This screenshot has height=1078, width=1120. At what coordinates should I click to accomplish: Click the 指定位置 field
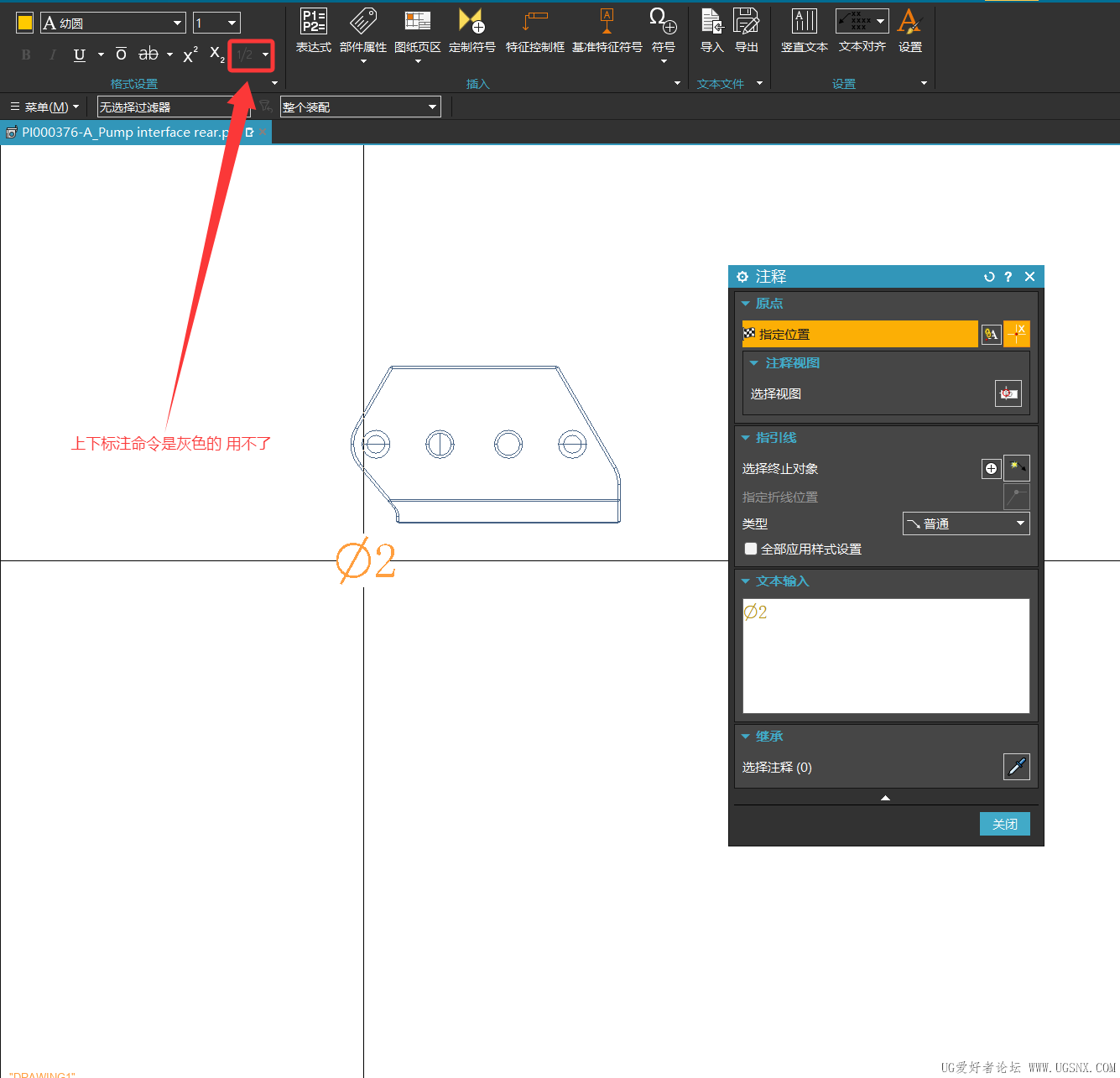pyautogui.click(x=860, y=334)
